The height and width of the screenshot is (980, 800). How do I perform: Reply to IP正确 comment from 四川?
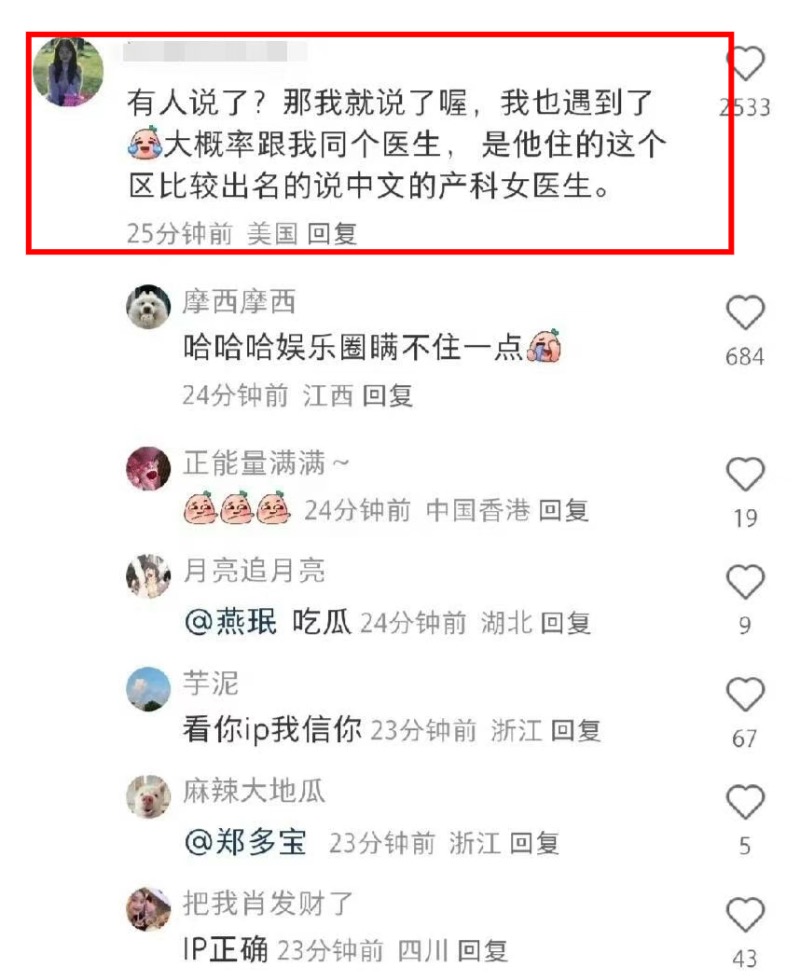point(482,951)
